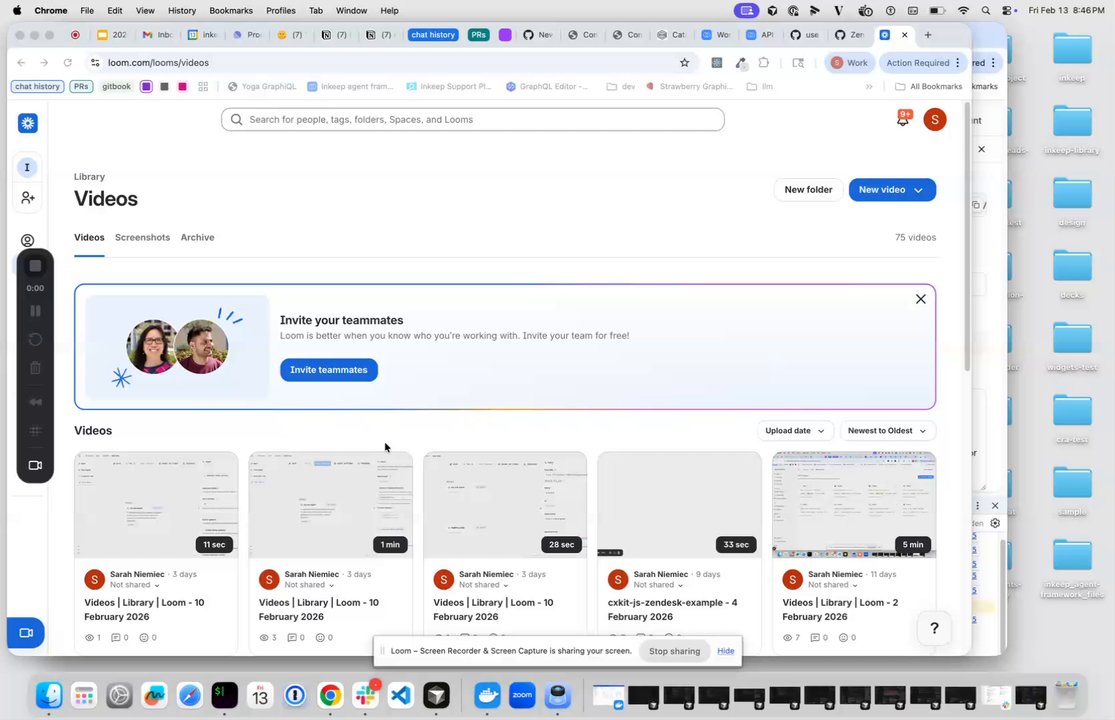This screenshot has width=1115, height=720.
Task: Open the History menu in menu bar
Action: pos(181,11)
